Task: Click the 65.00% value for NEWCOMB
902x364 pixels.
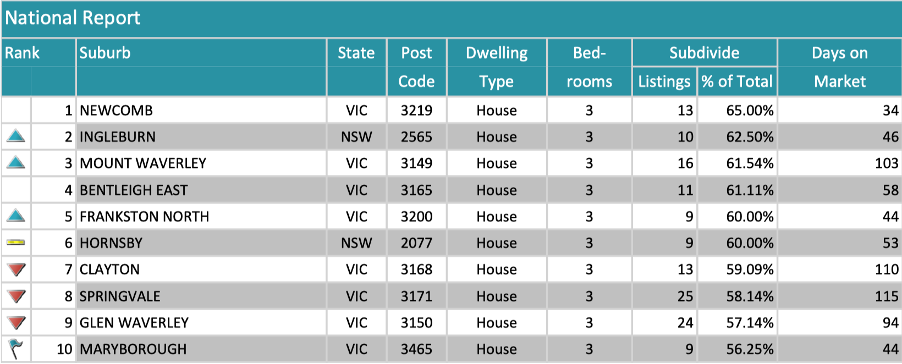Action: 748,110
